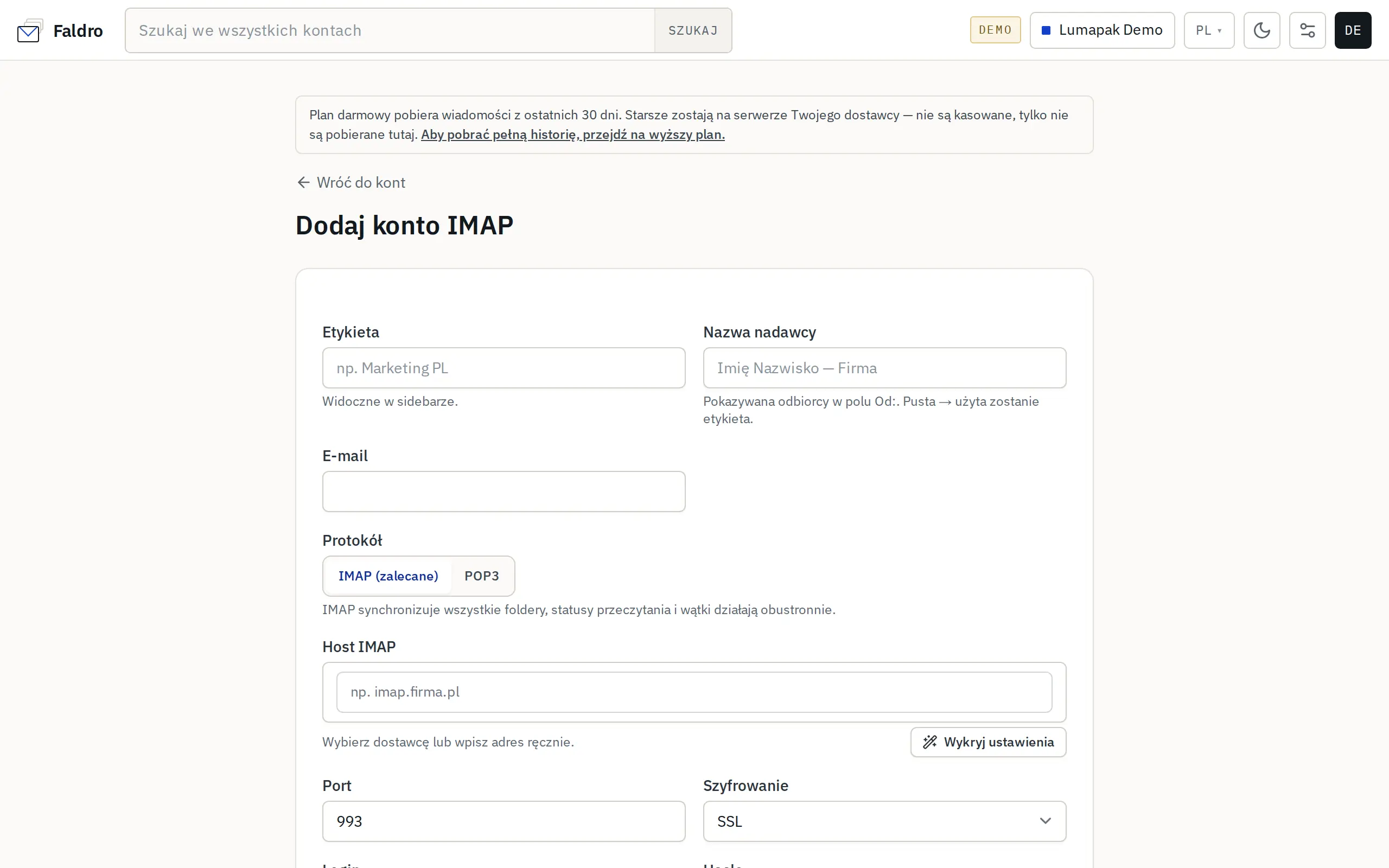Click the Etykieta label
Viewport: 1389px width, 868px height.
click(x=351, y=333)
